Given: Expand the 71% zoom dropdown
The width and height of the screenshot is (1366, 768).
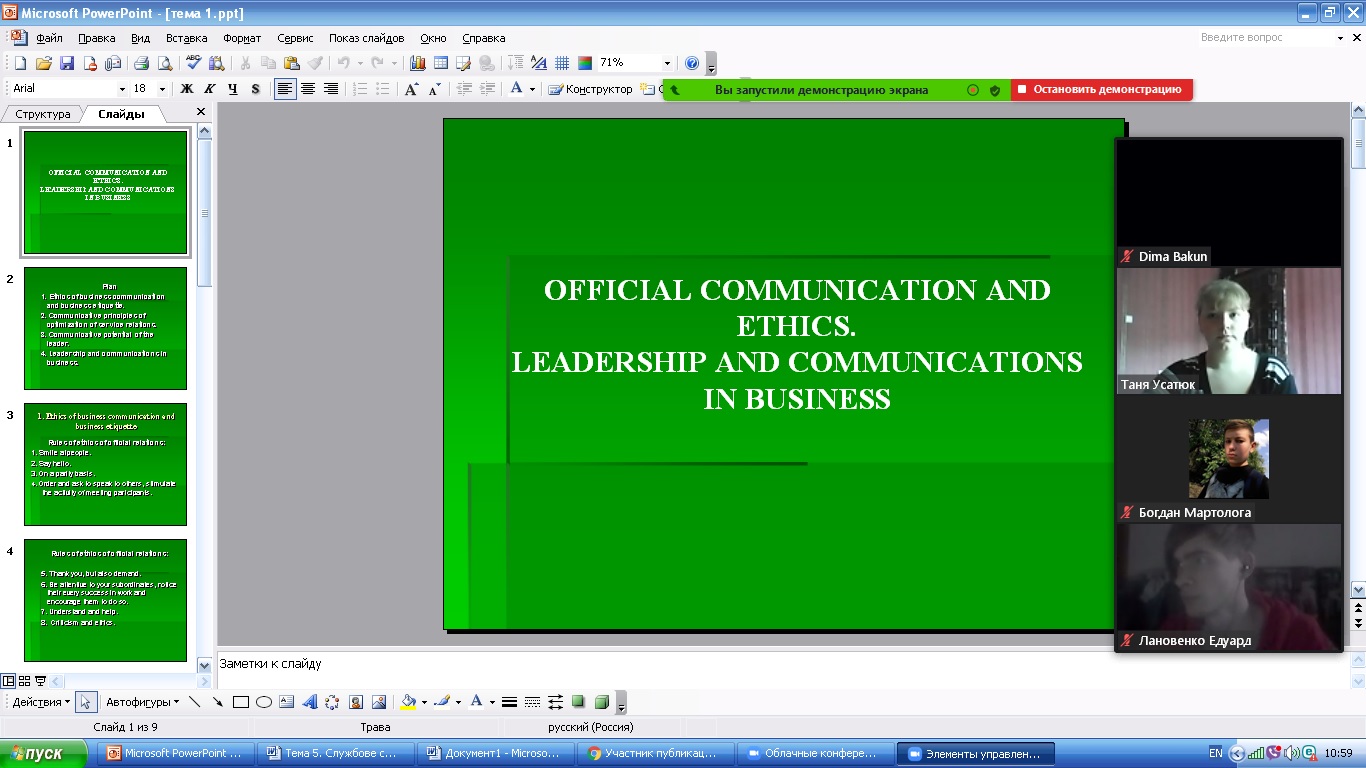Looking at the screenshot, I should (x=667, y=63).
